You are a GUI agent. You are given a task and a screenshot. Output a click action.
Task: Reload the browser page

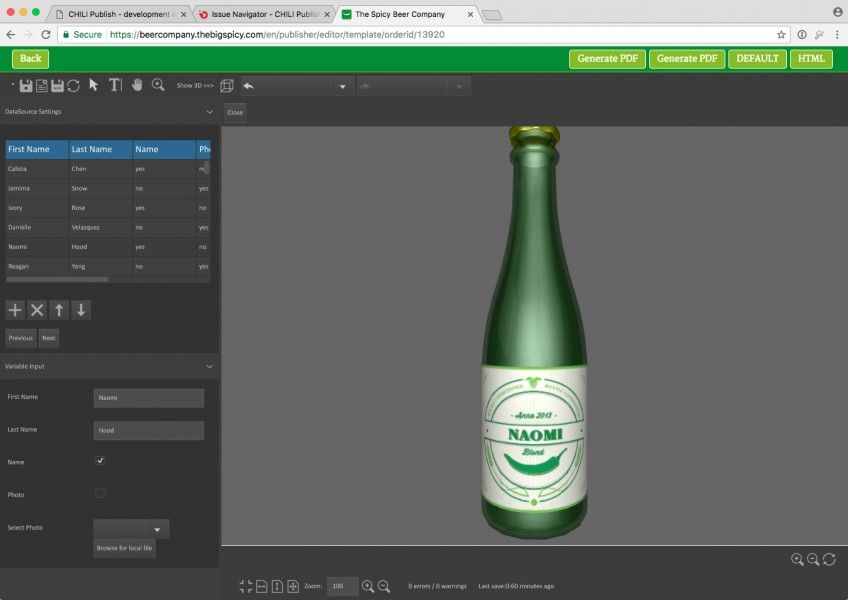[46, 35]
